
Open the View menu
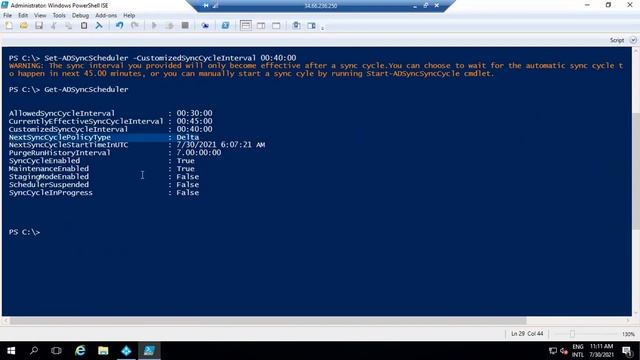pyautogui.click(x=40, y=16)
